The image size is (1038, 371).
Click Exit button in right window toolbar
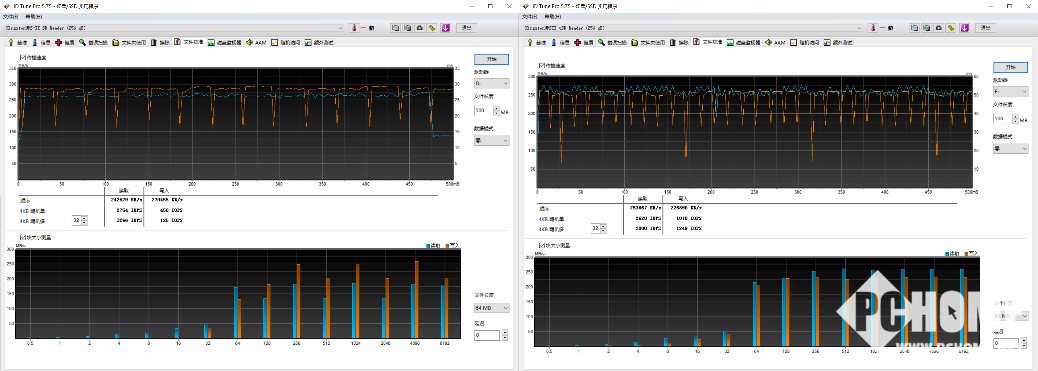[x=986, y=28]
